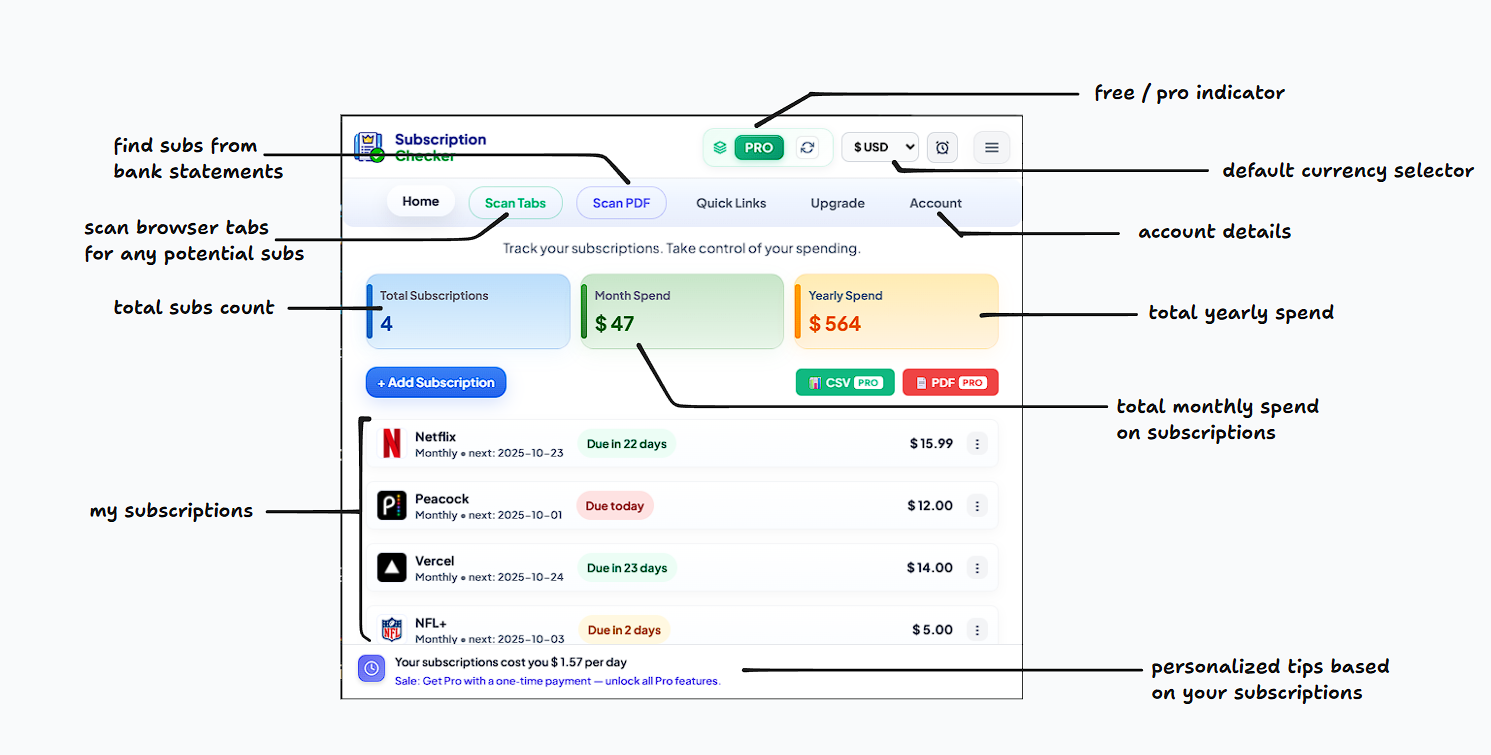The width and height of the screenshot is (1491, 755).
Task: Open the USD currency selector
Action: (879, 147)
